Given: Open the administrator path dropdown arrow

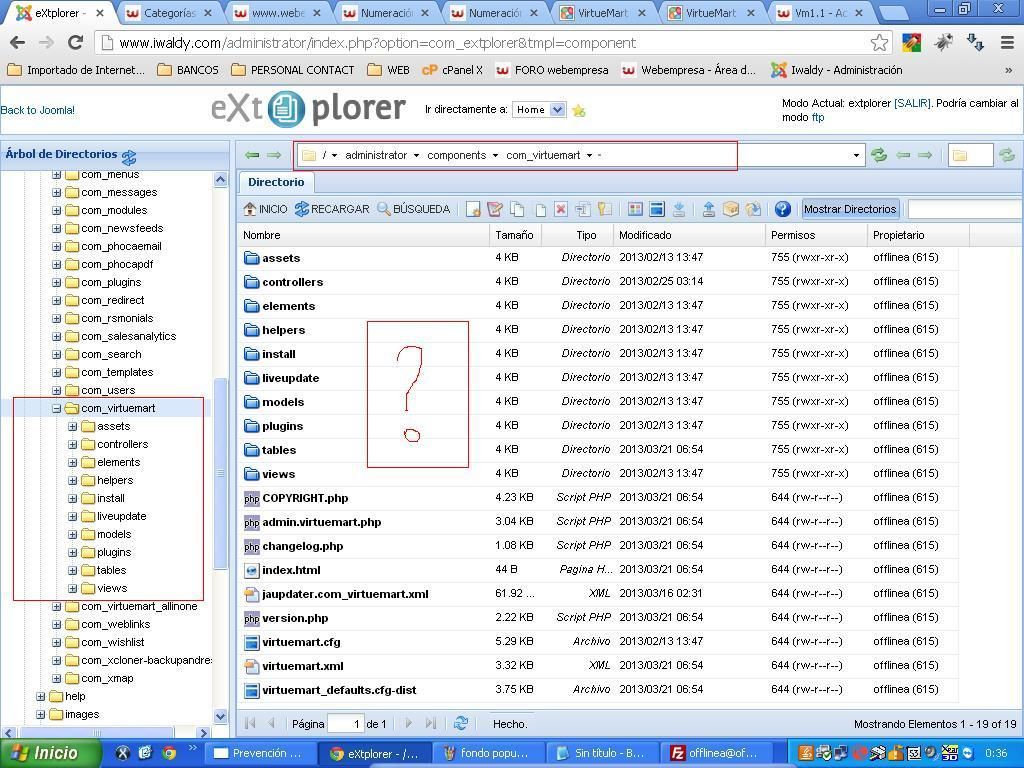Looking at the screenshot, I should point(416,155).
